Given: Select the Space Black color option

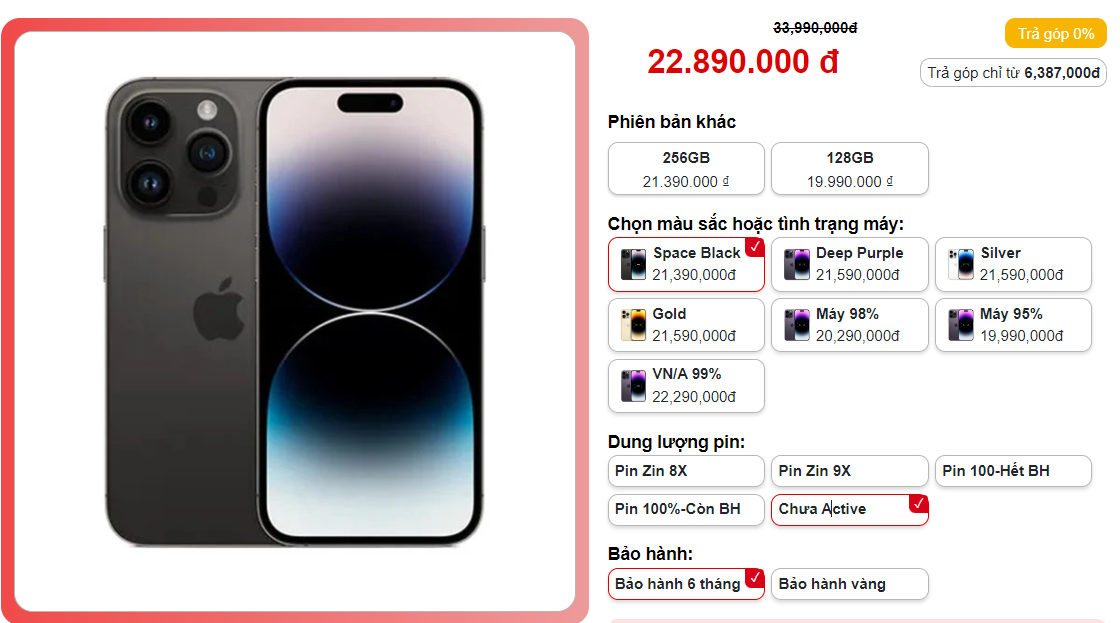Looking at the screenshot, I should pyautogui.click(x=686, y=264).
